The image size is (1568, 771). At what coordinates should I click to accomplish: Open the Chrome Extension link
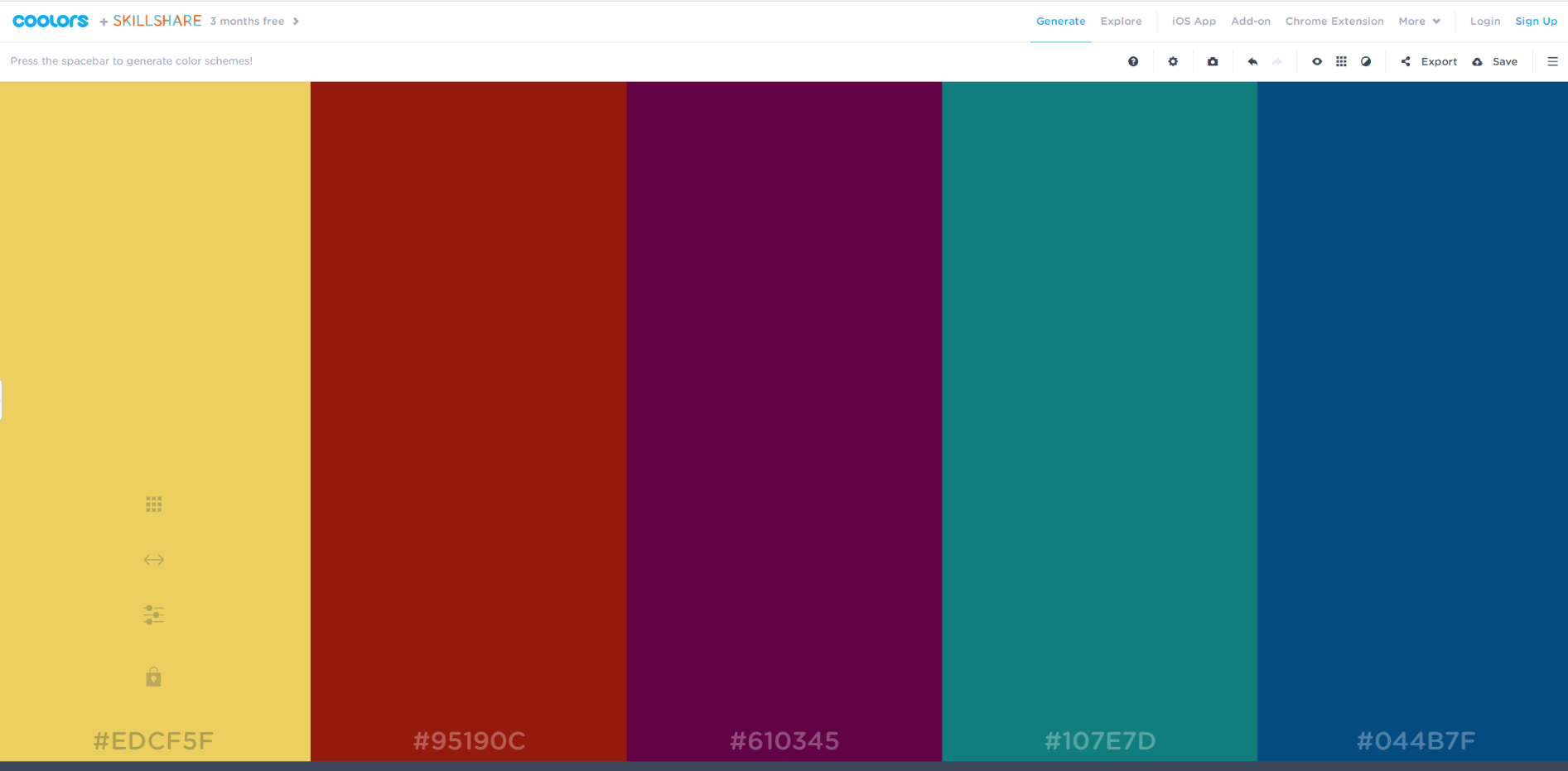pyautogui.click(x=1334, y=22)
